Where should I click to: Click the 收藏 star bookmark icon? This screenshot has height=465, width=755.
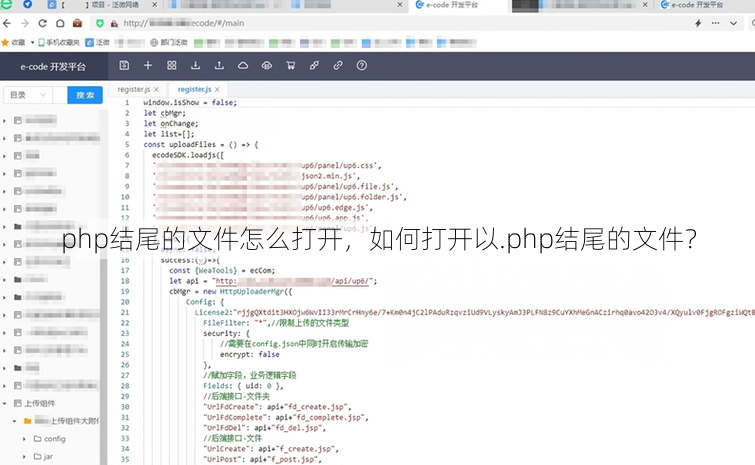pos(5,42)
